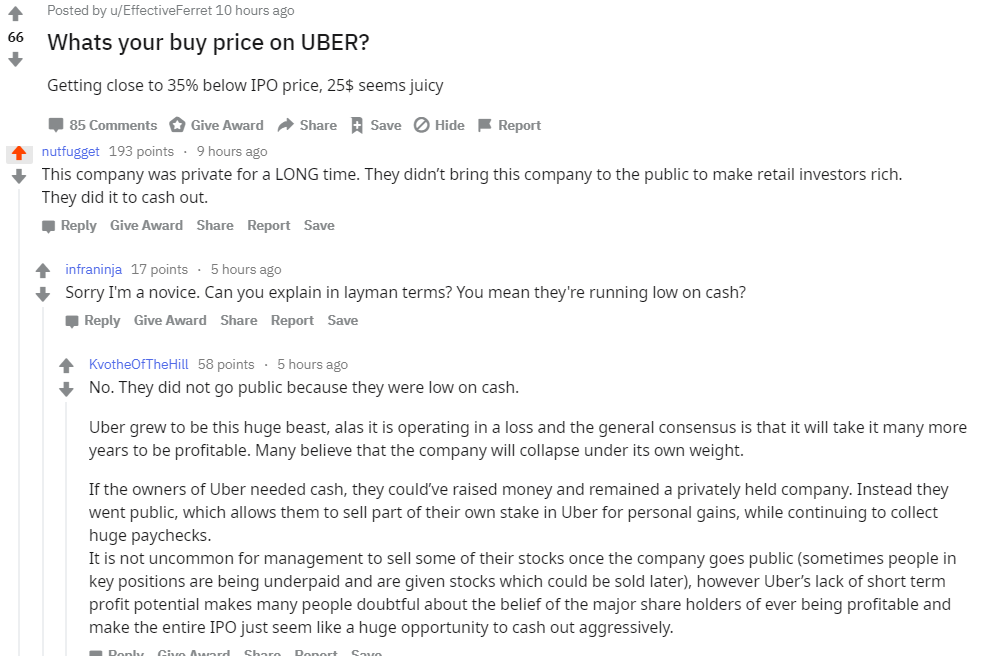The height and width of the screenshot is (656, 989).
Task: Downvote nutfugget's comment
Action: (x=18, y=176)
